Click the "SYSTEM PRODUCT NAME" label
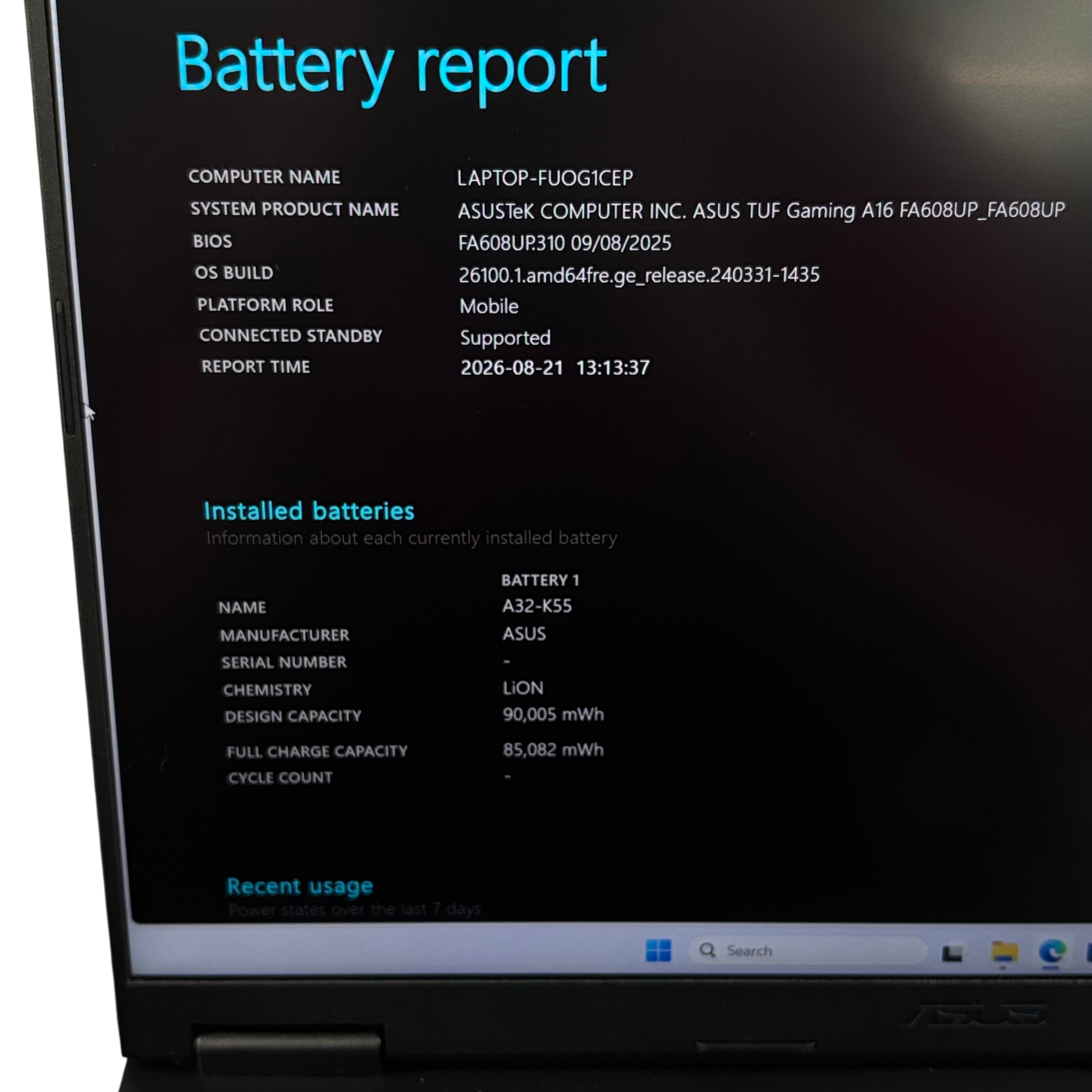The image size is (1092, 1092). pos(294,209)
